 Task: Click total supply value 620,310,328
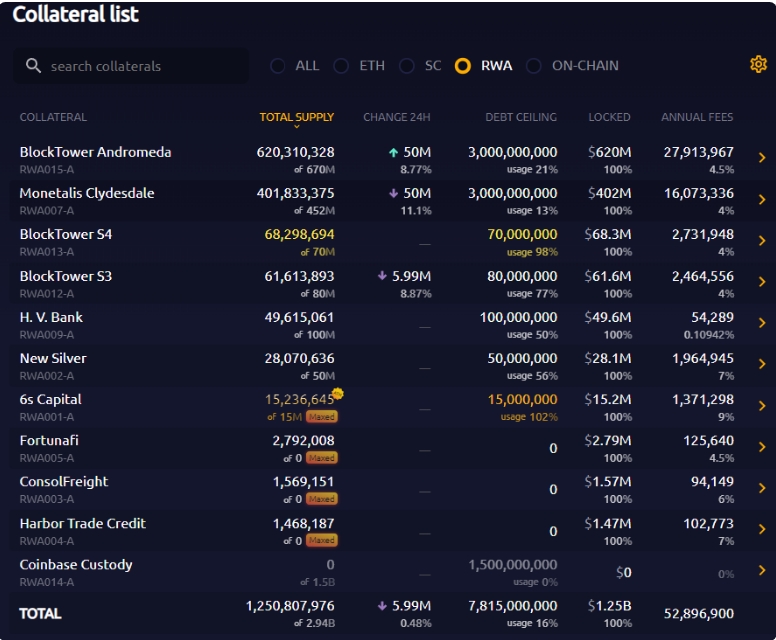coord(295,152)
